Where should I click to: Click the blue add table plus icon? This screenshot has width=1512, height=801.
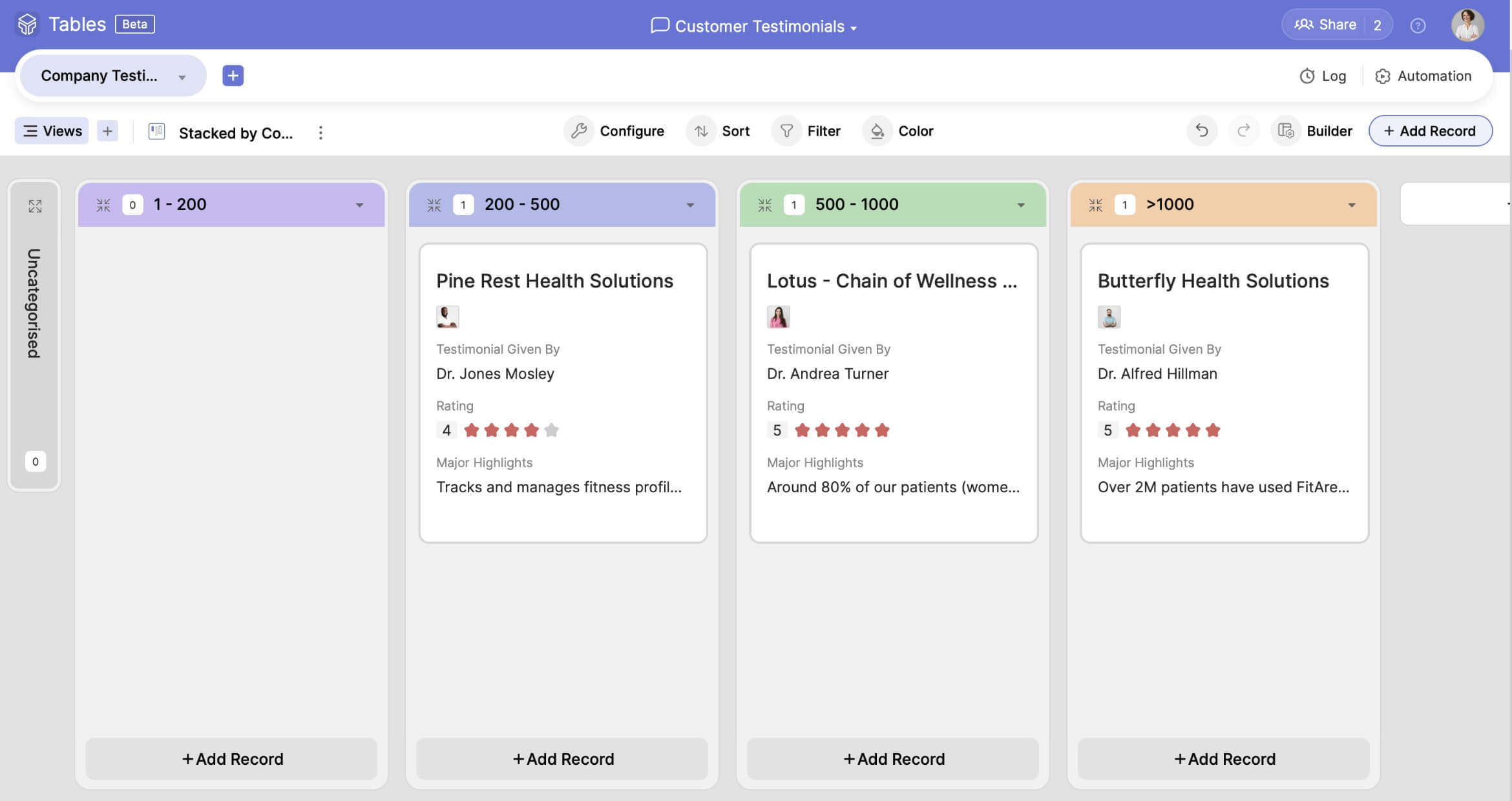(x=233, y=76)
